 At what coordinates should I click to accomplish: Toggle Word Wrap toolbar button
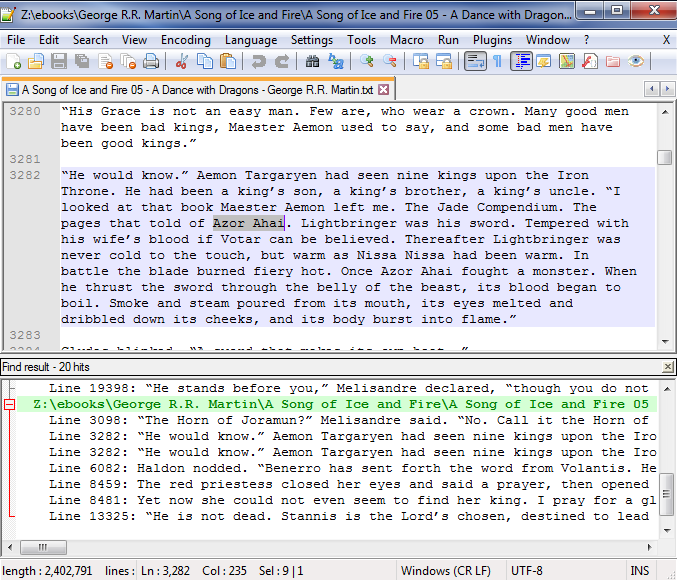[x=475, y=61]
